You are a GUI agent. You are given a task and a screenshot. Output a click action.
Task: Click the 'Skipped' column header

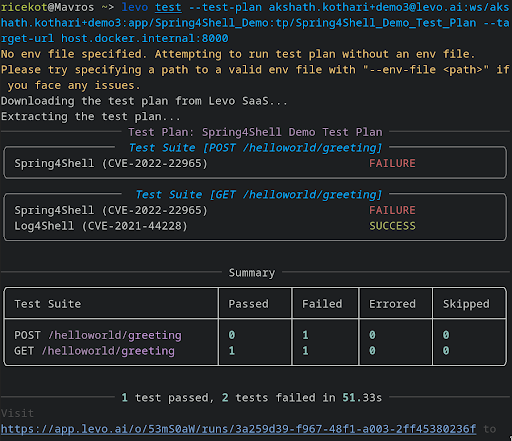(x=466, y=304)
